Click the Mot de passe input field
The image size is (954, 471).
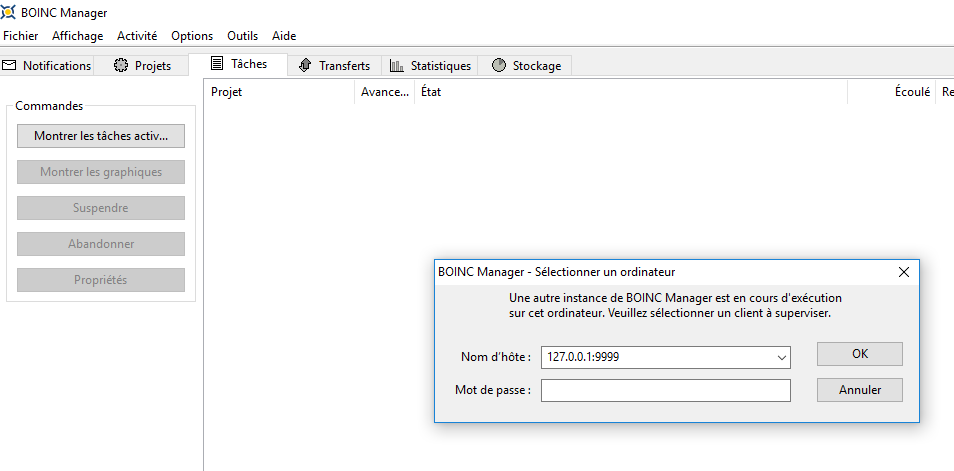(666, 391)
